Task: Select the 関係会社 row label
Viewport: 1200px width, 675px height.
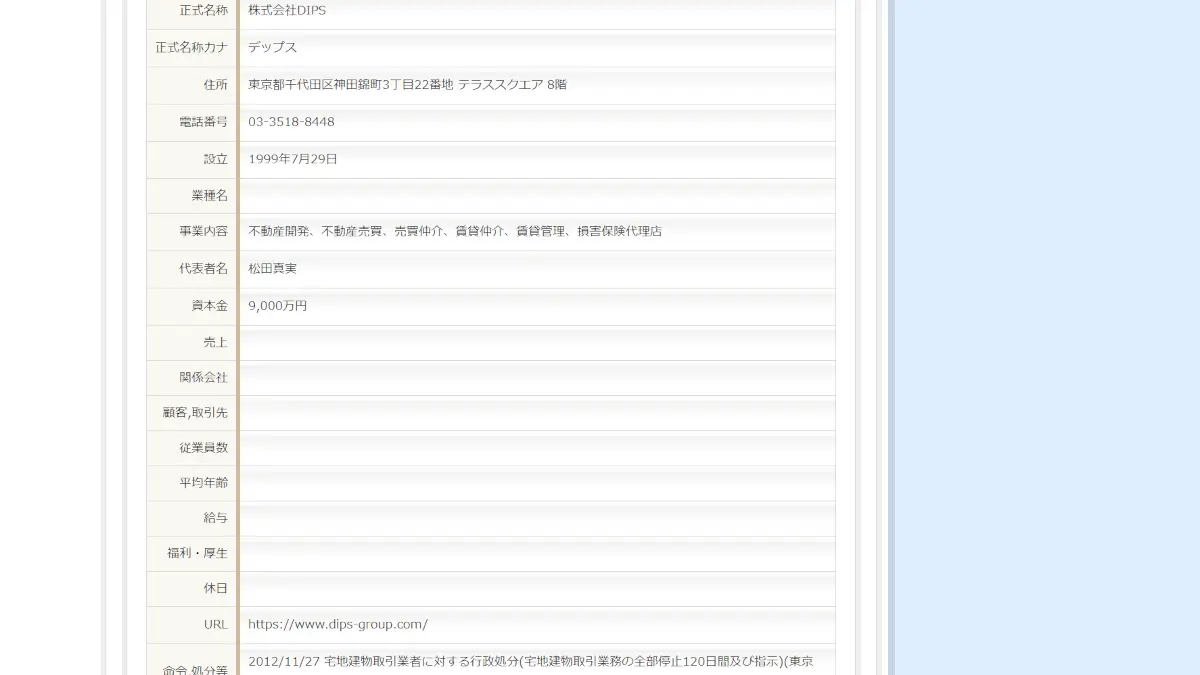Action: point(203,378)
